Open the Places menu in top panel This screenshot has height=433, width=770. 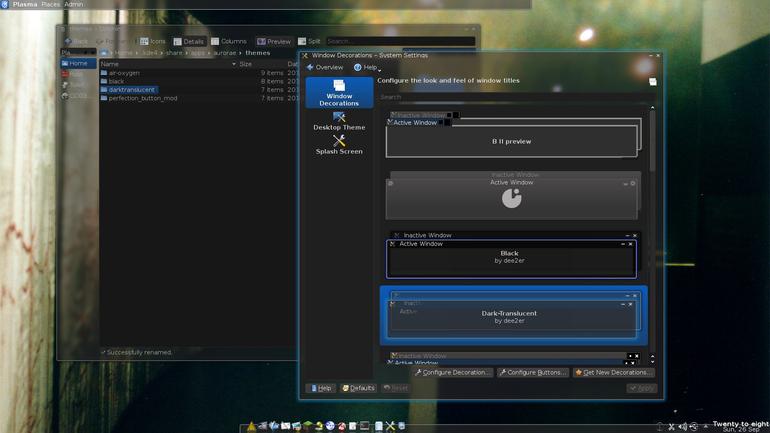(51, 4)
